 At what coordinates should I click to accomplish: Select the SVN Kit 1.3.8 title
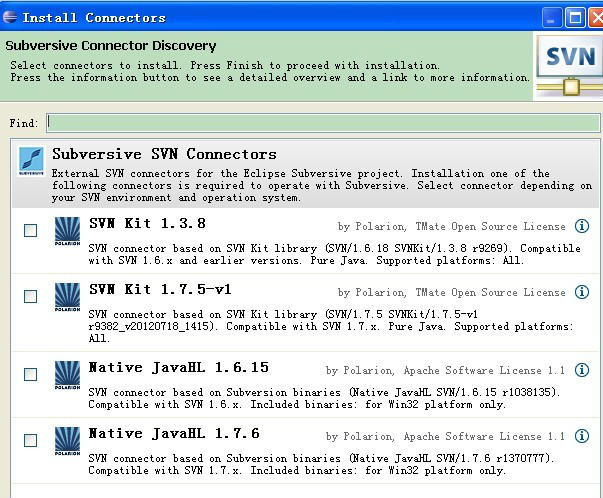(x=147, y=223)
